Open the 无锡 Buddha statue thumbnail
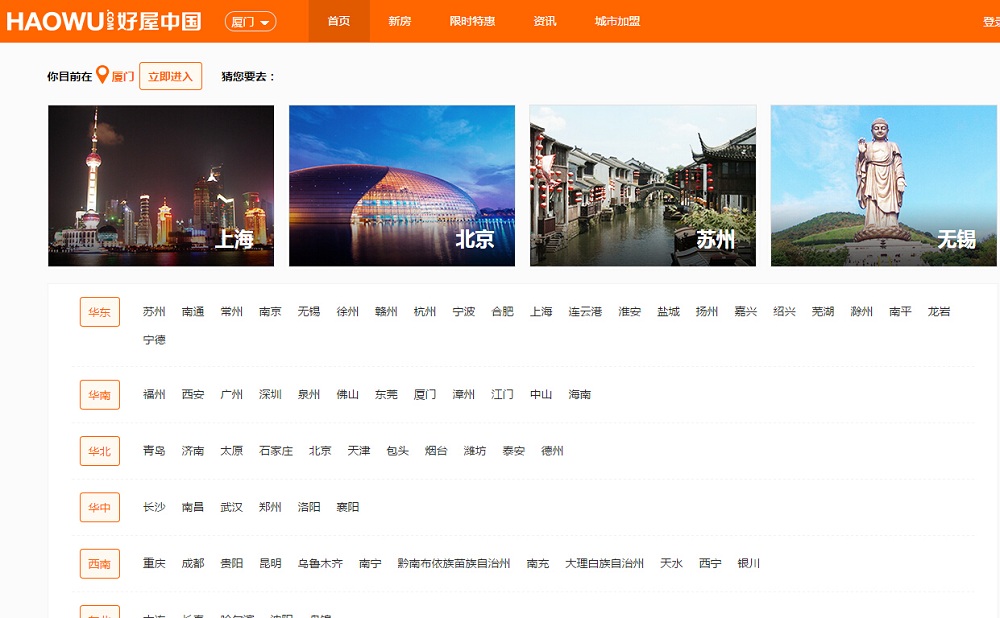This screenshot has width=1000, height=618. (x=883, y=186)
